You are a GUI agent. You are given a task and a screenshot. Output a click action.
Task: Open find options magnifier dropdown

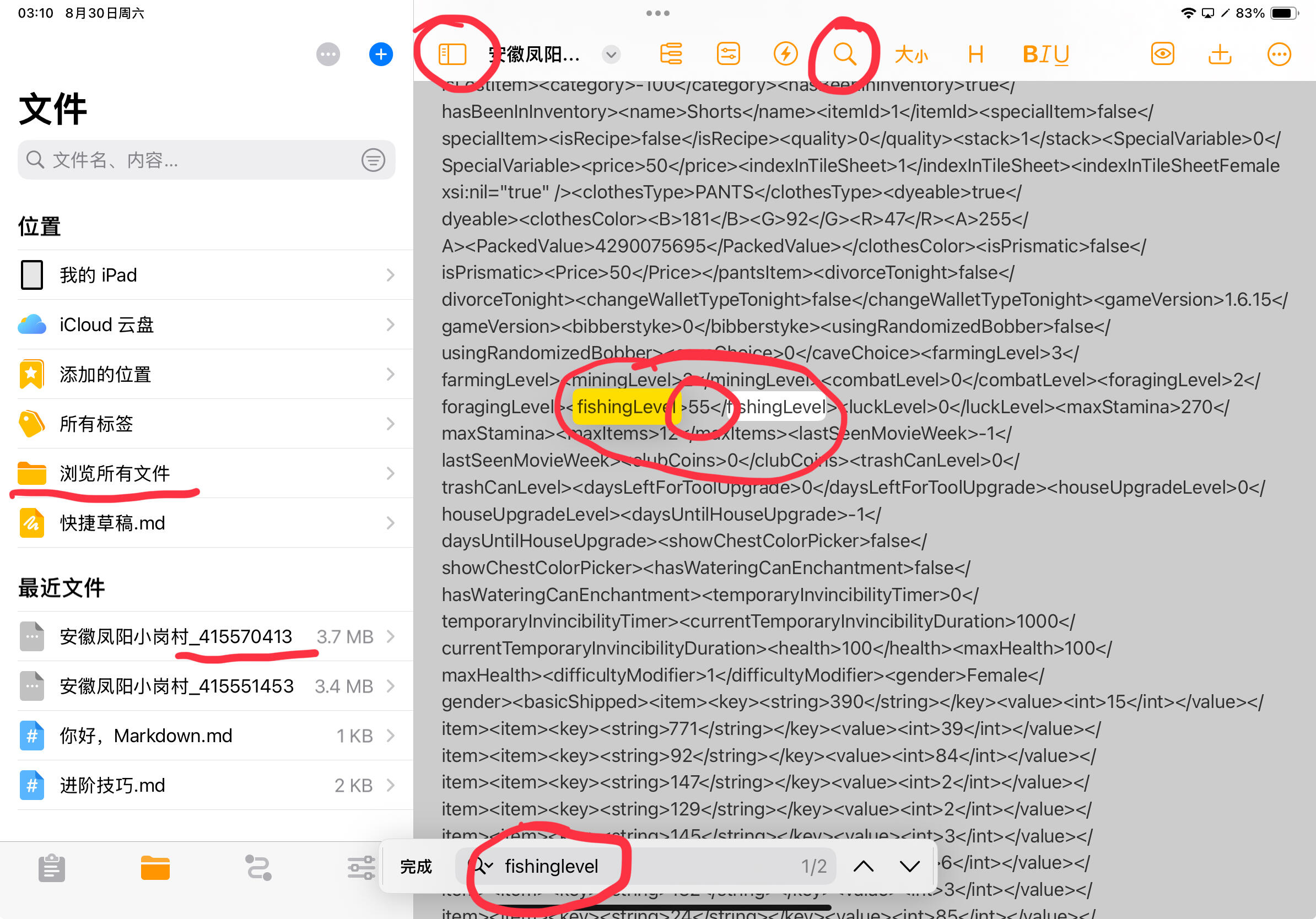(481, 866)
